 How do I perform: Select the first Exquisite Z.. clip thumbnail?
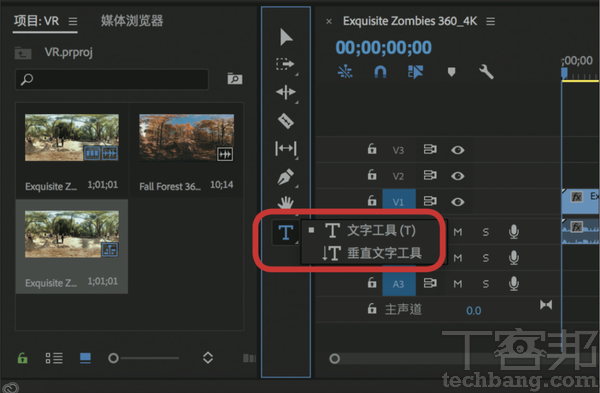click(x=72, y=137)
